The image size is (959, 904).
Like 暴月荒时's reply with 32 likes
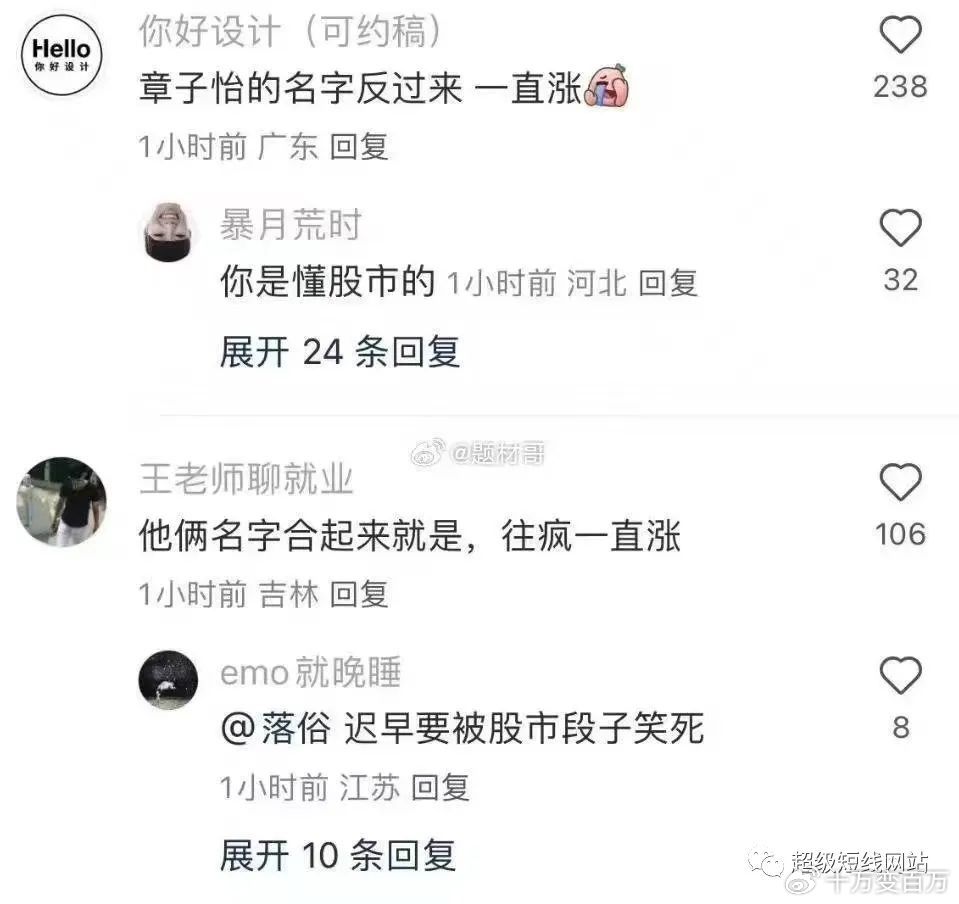click(900, 228)
